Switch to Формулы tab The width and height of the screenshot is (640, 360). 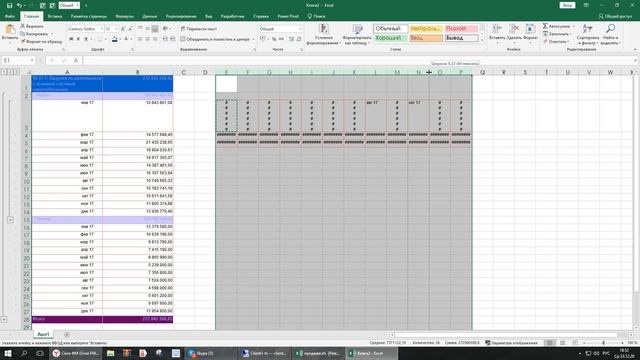[124, 16]
